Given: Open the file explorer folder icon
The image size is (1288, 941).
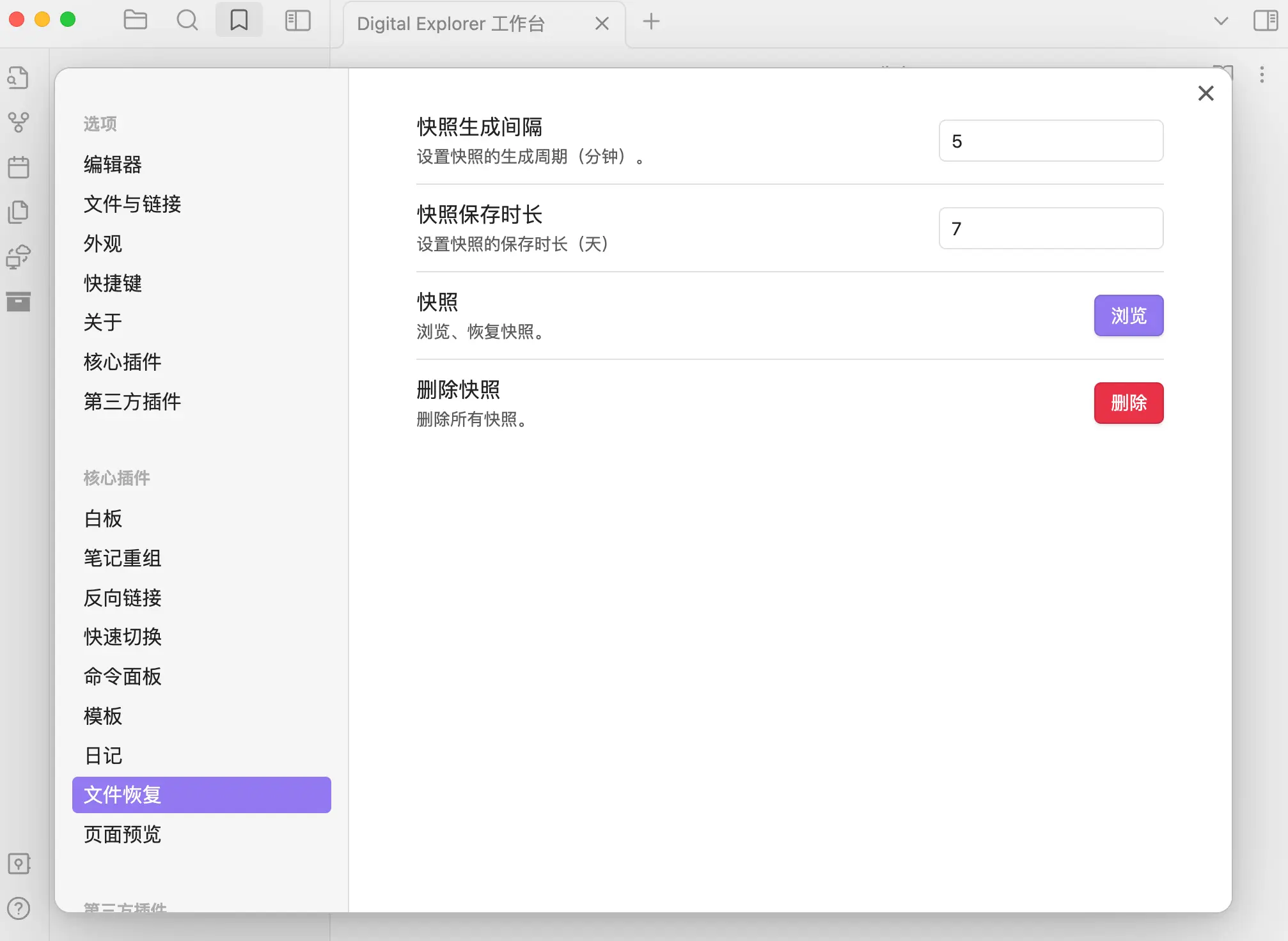Looking at the screenshot, I should click(135, 20).
